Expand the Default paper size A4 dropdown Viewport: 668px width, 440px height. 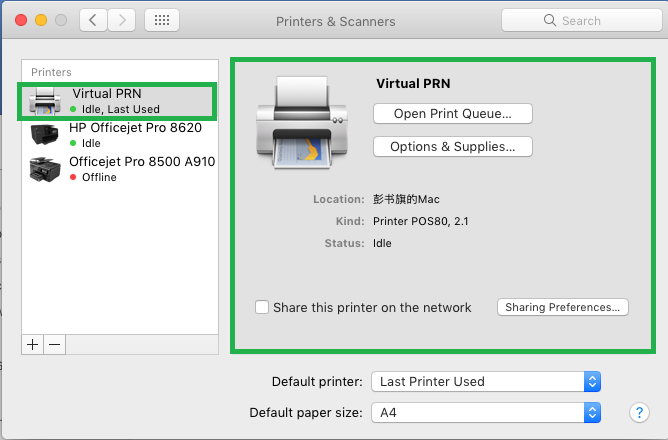click(486, 412)
